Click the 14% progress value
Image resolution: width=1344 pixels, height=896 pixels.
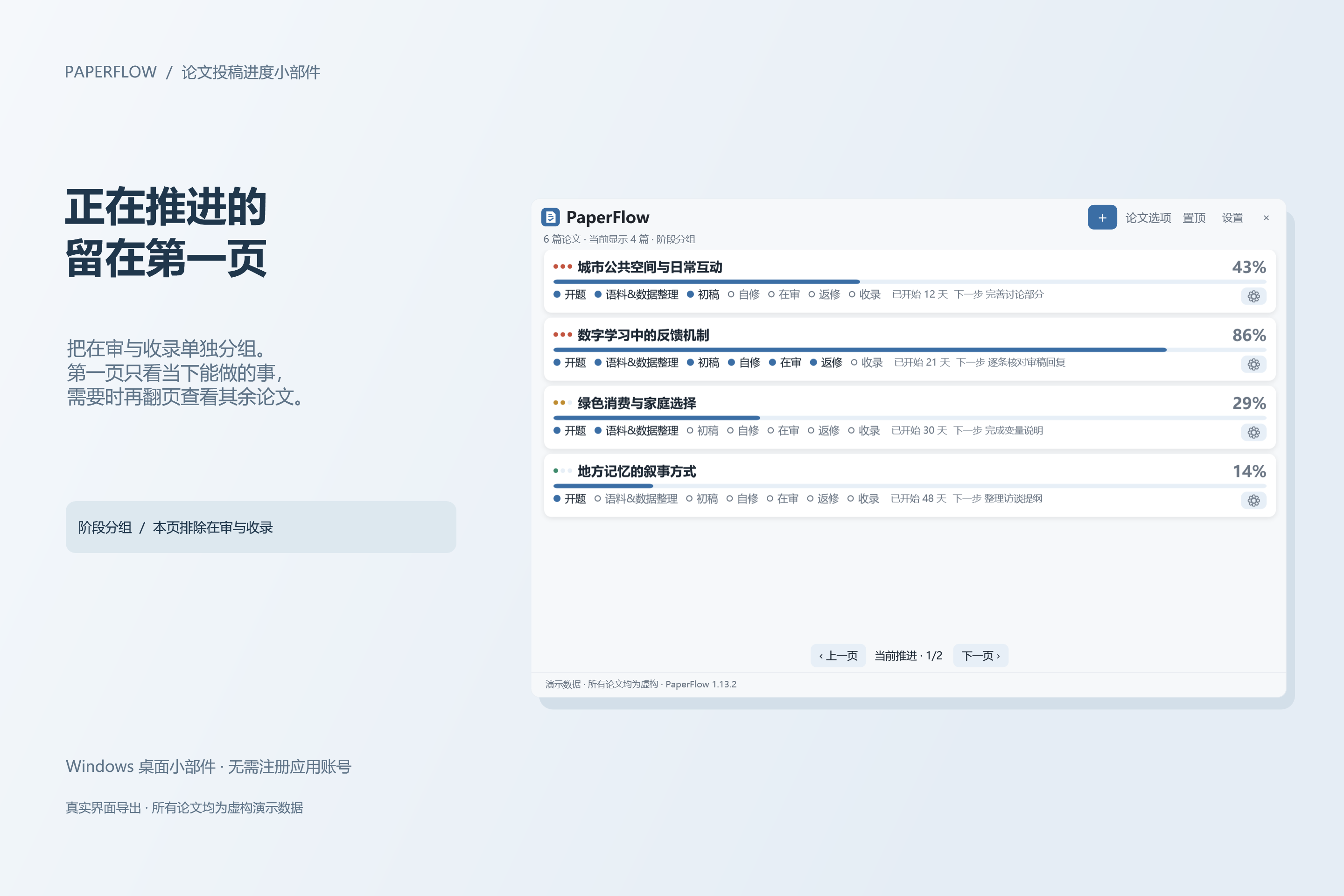point(1249,471)
